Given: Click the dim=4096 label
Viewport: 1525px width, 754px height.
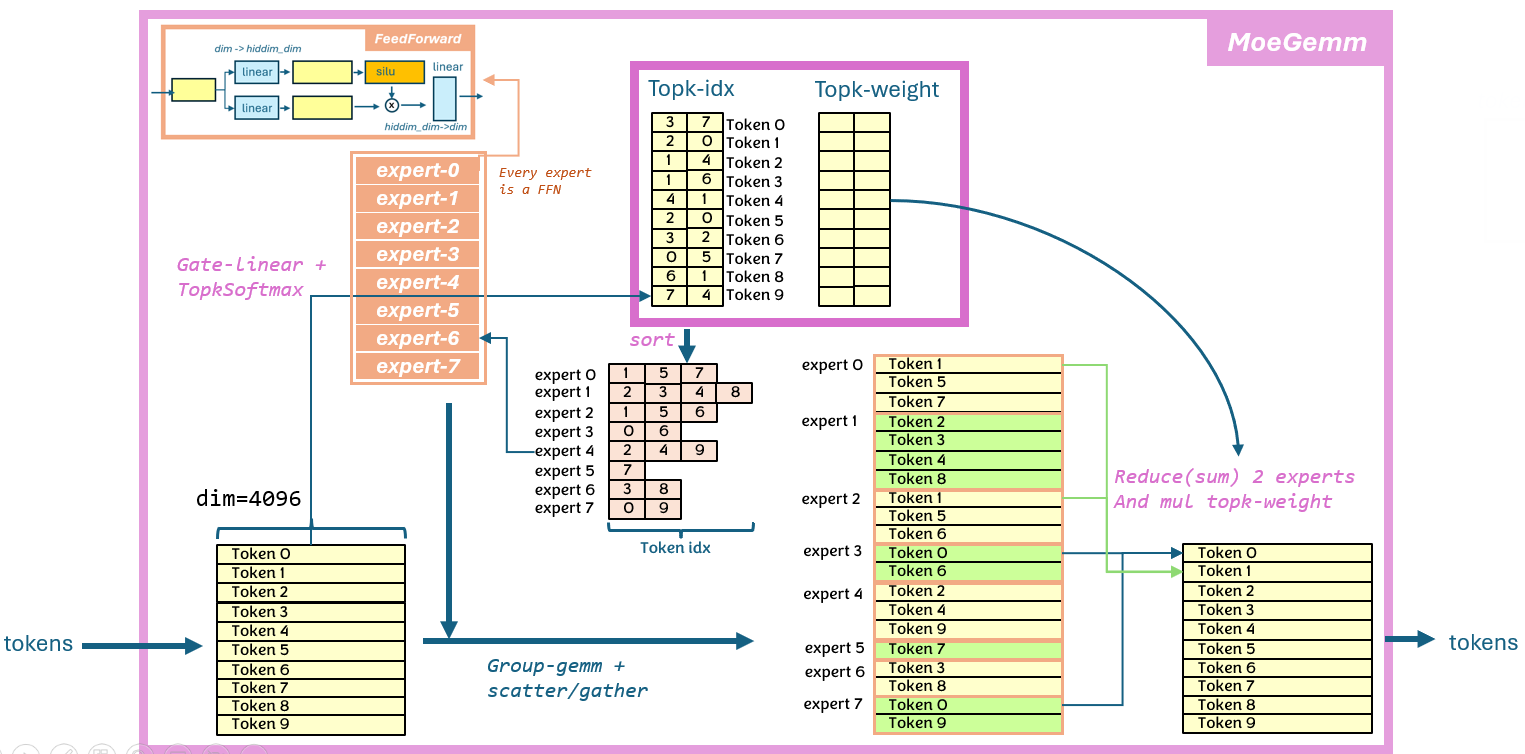Looking at the screenshot, I should click(x=248, y=498).
